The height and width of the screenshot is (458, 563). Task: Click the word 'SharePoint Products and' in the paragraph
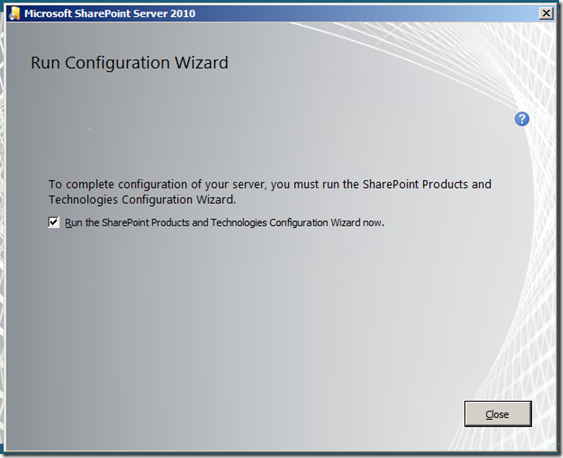point(427,184)
